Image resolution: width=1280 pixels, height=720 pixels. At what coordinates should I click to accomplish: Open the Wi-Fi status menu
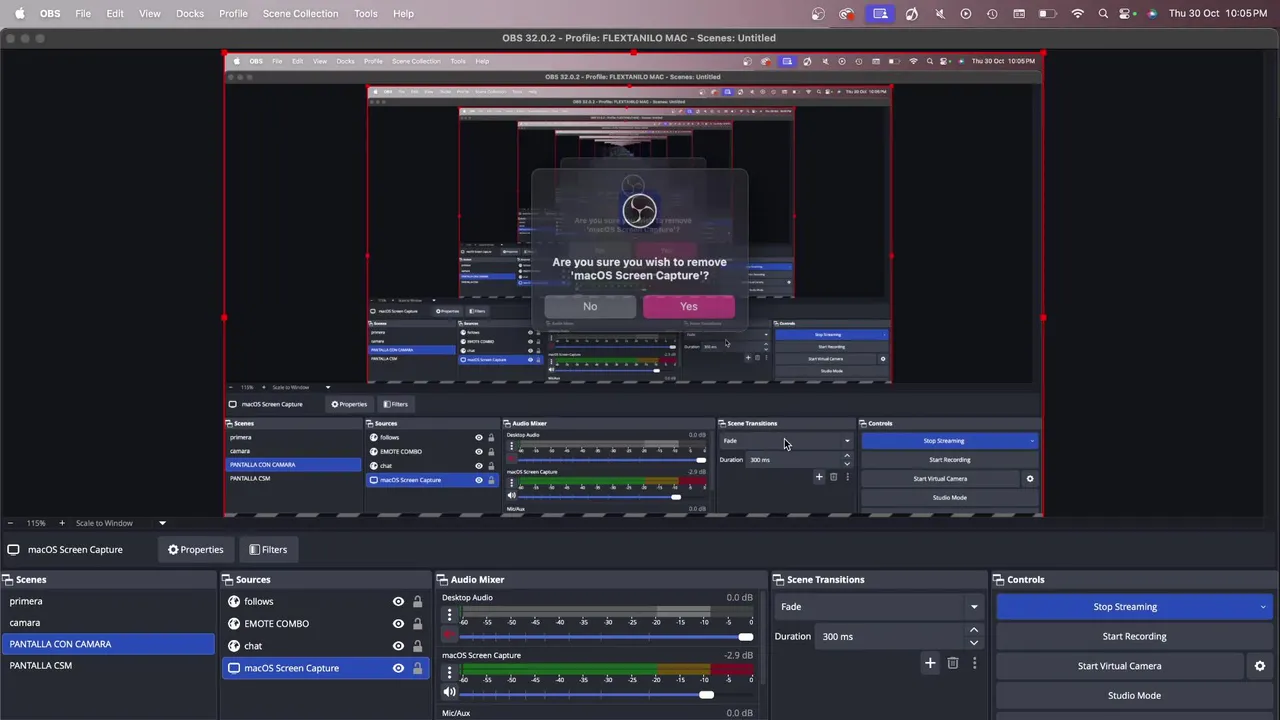tap(1077, 14)
